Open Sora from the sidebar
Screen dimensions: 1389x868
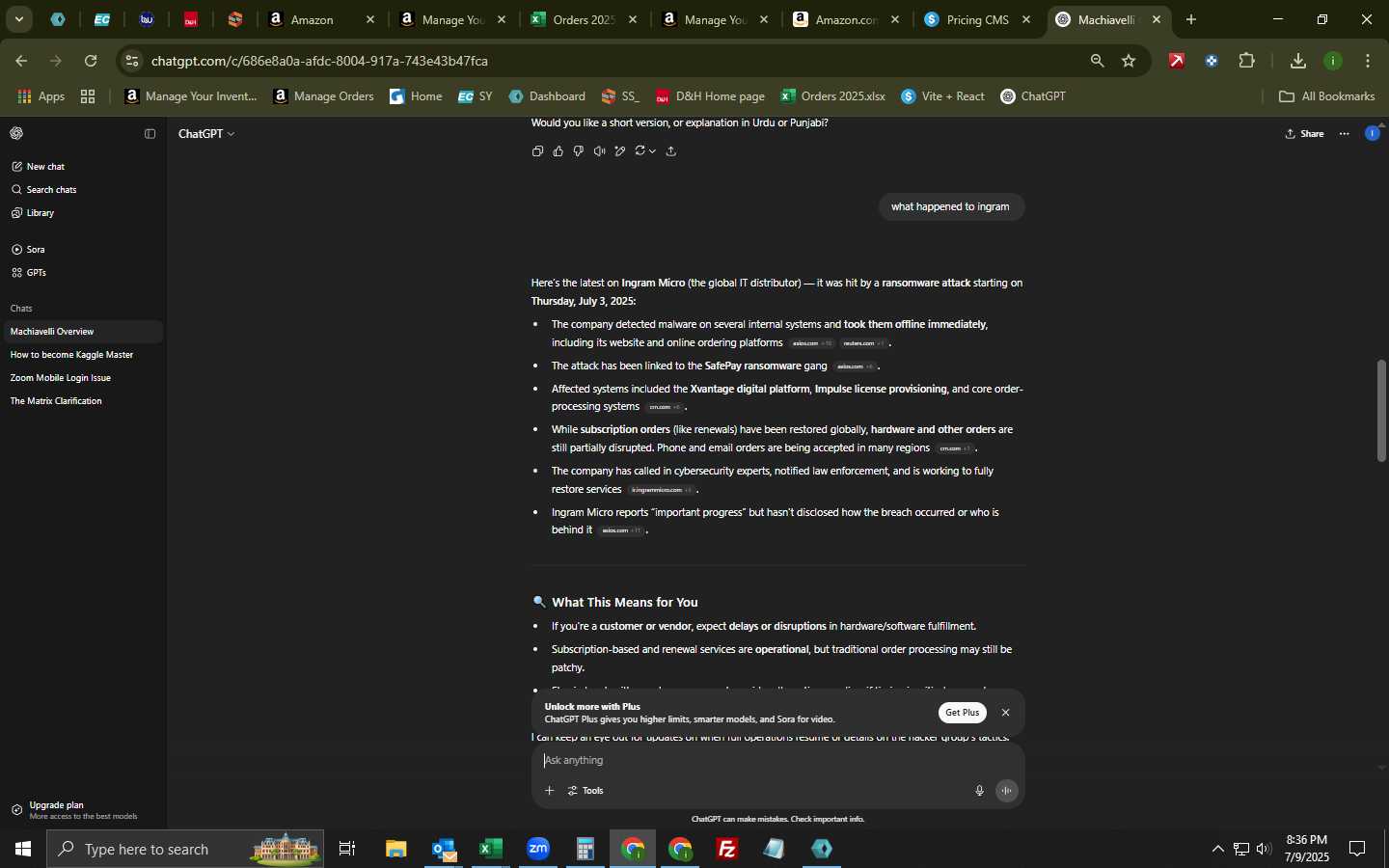click(x=82, y=250)
